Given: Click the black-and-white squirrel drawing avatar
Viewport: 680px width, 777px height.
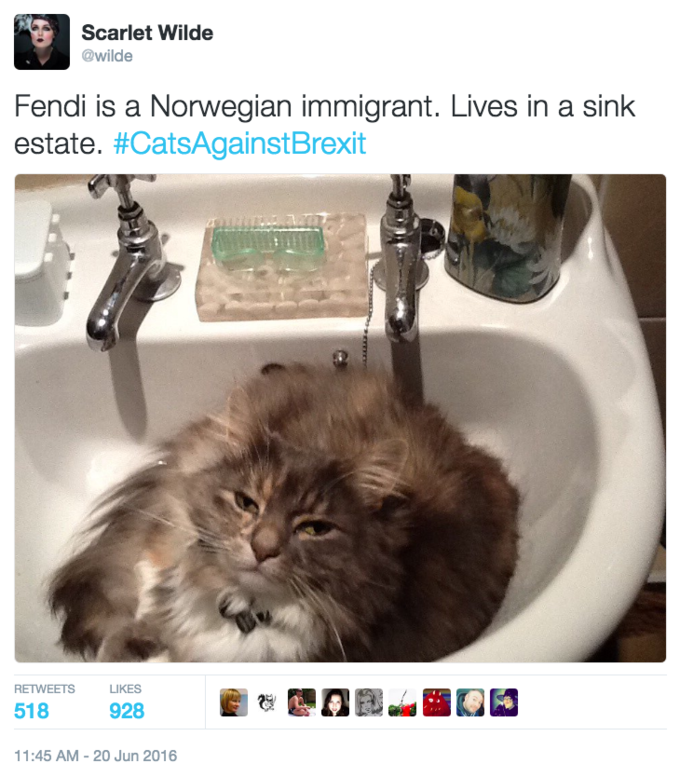Looking at the screenshot, I should (x=268, y=702).
